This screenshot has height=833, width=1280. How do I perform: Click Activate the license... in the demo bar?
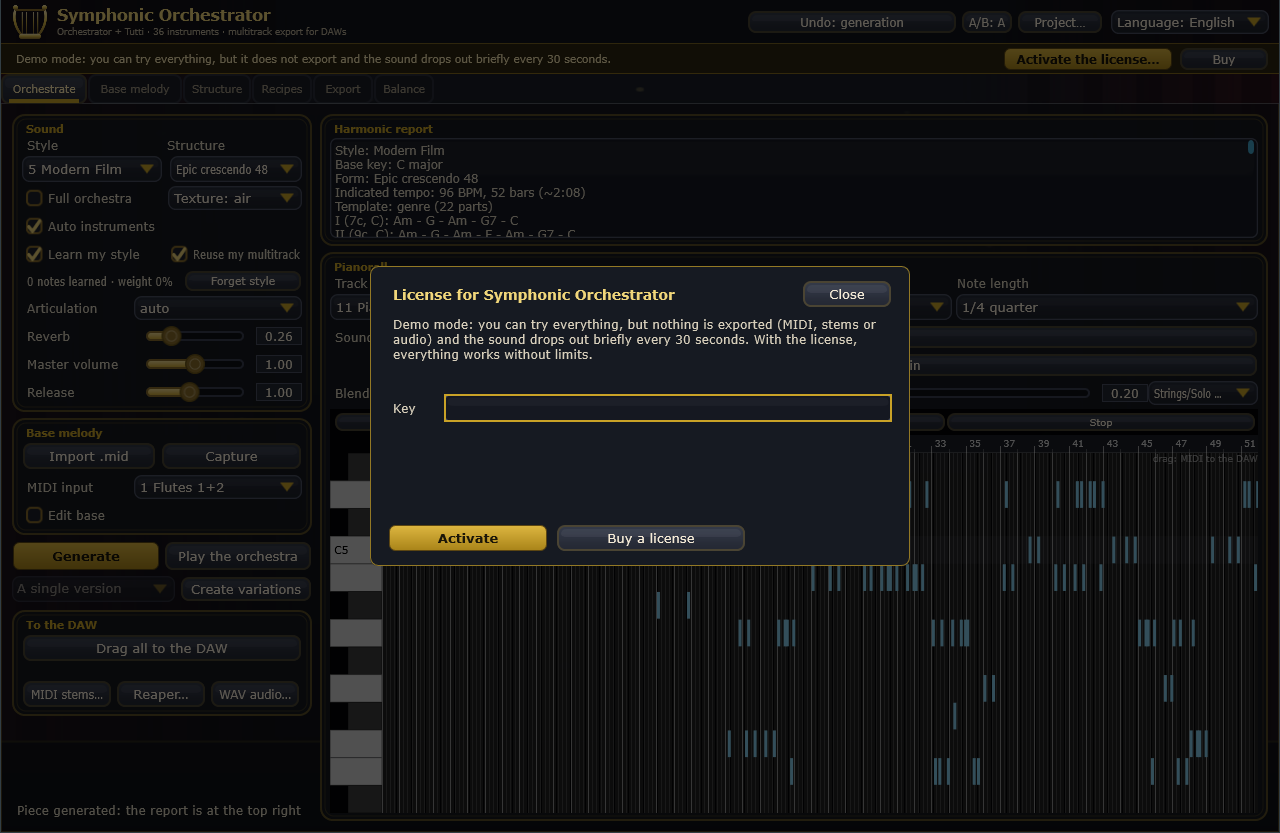[x=1088, y=59]
